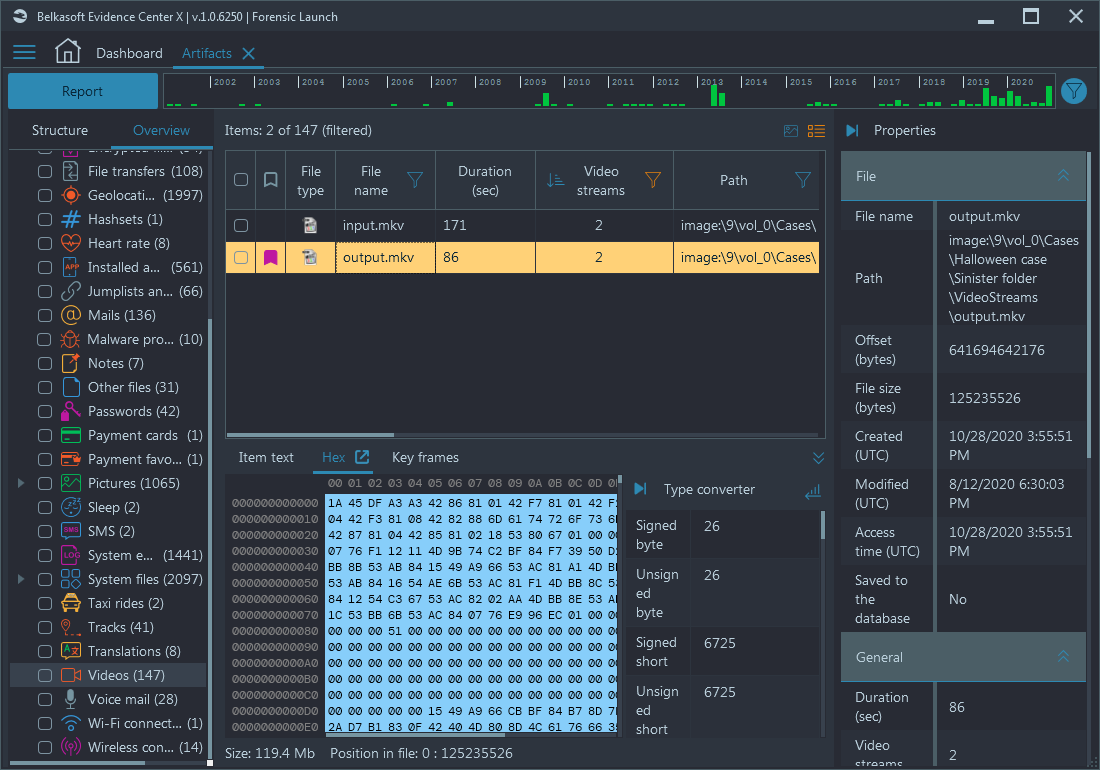Screen dimensions: 1100x770
Task: Click the Report button
Action: [x=83, y=91]
